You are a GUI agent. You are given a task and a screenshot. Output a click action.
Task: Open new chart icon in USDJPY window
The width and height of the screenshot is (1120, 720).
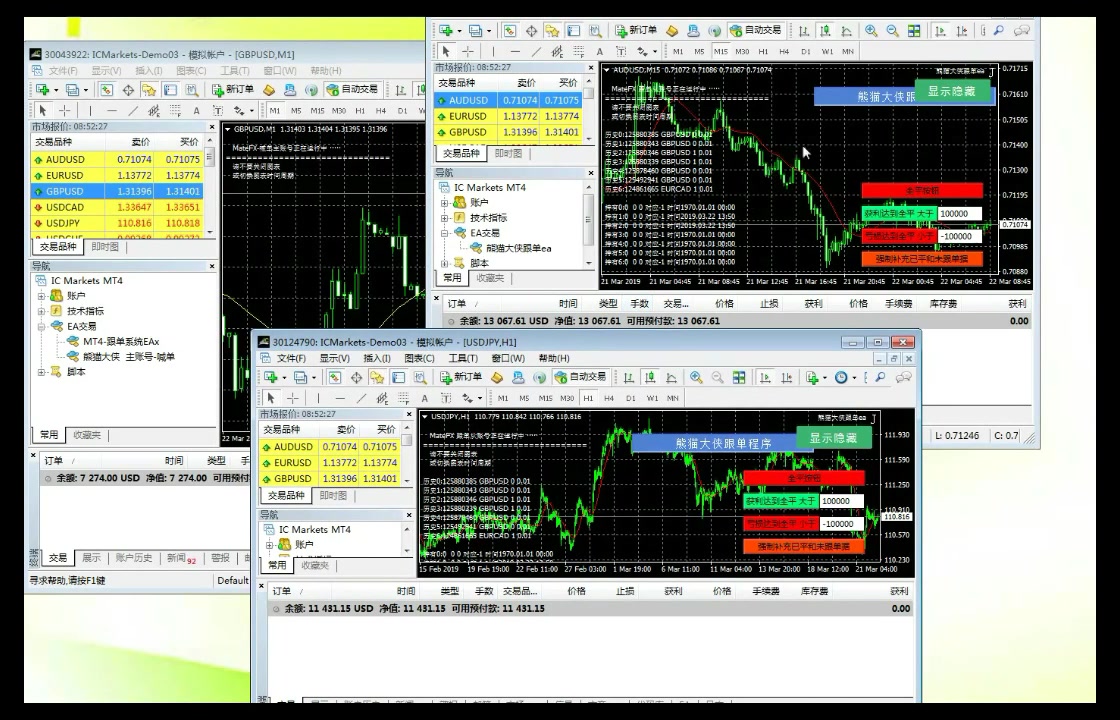[x=270, y=377]
